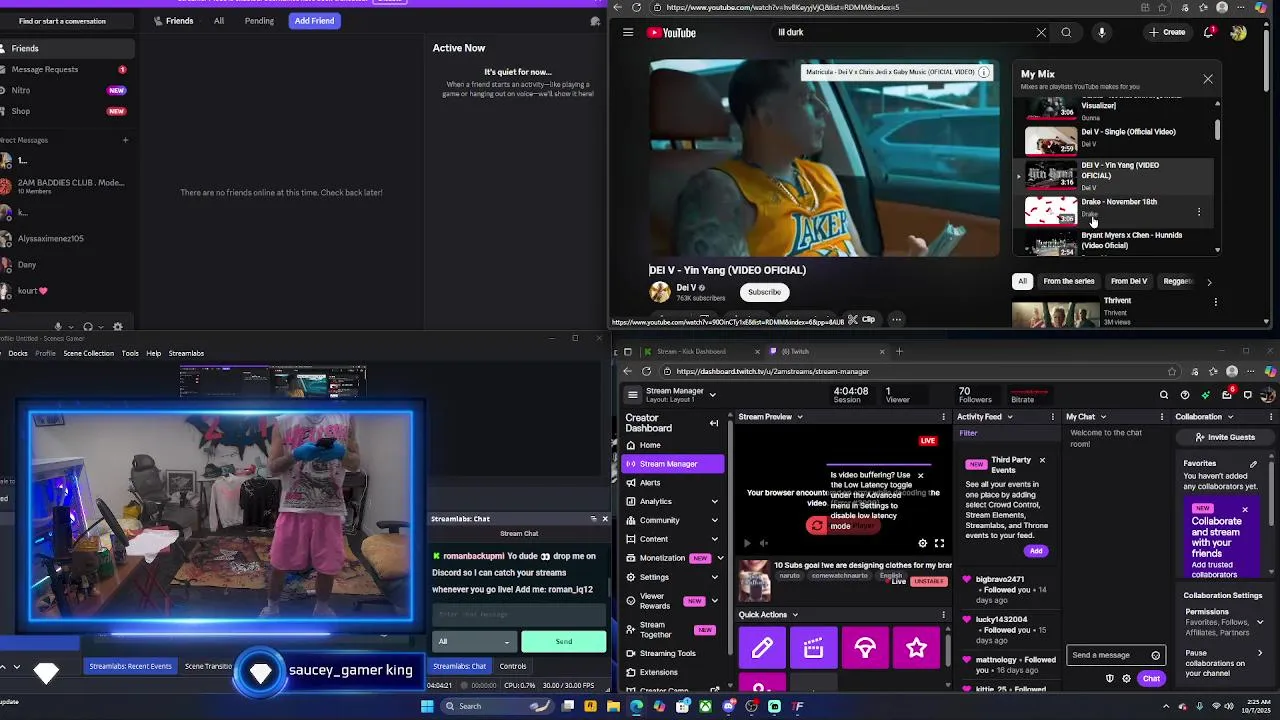Click Send in Streamlabs chat

(564, 641)
